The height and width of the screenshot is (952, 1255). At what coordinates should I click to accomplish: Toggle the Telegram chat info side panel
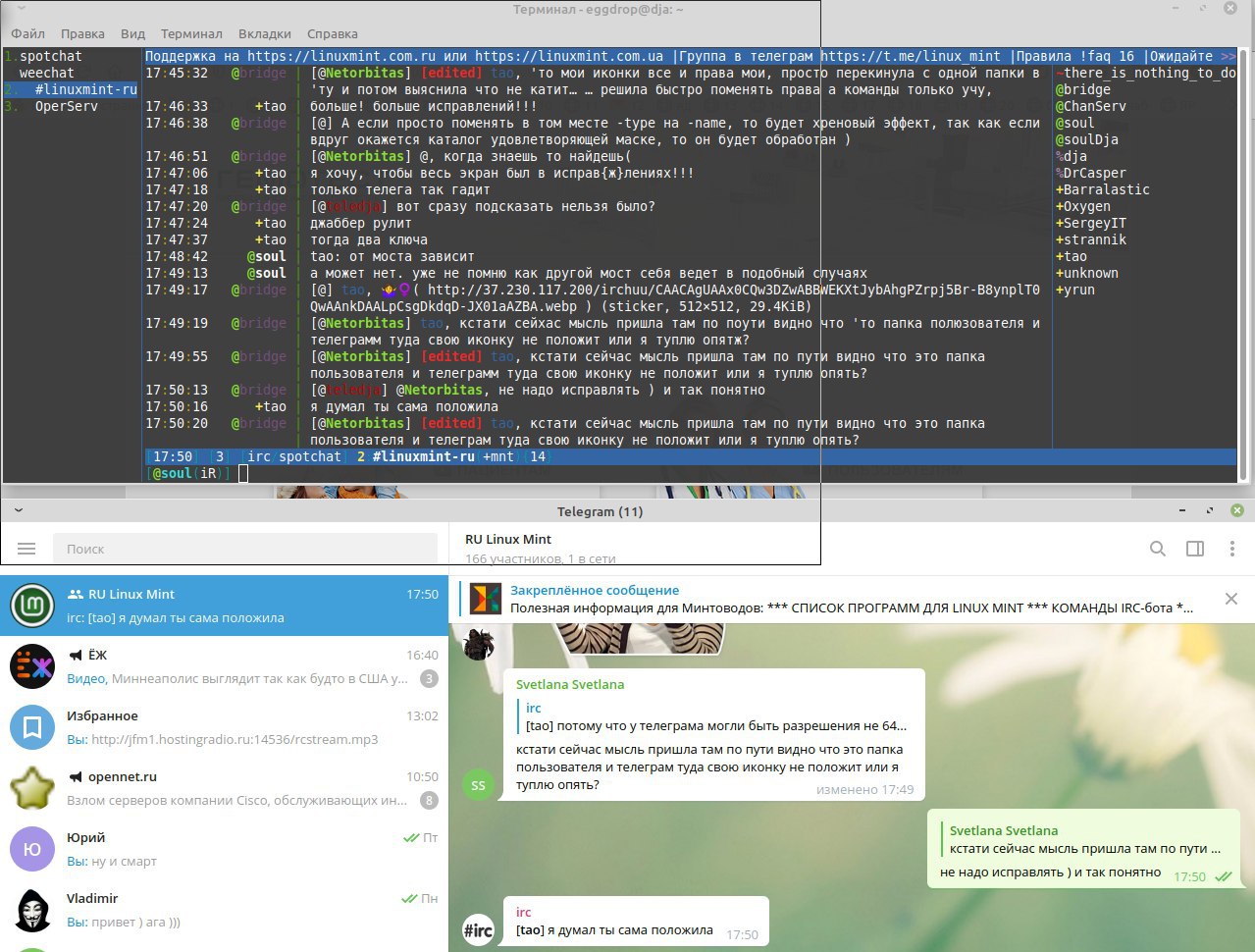click(x=1195, y=549)
